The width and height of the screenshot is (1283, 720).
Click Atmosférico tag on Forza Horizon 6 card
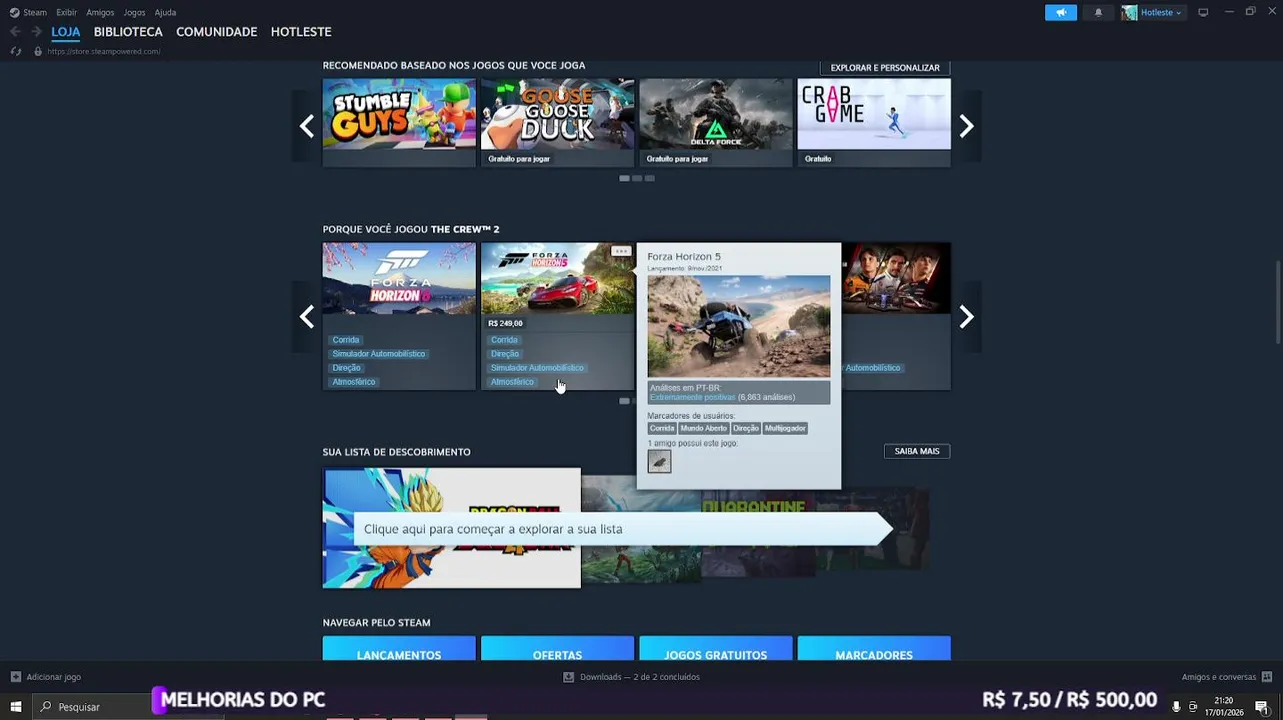pyautogui.click(x=354, y=382)
